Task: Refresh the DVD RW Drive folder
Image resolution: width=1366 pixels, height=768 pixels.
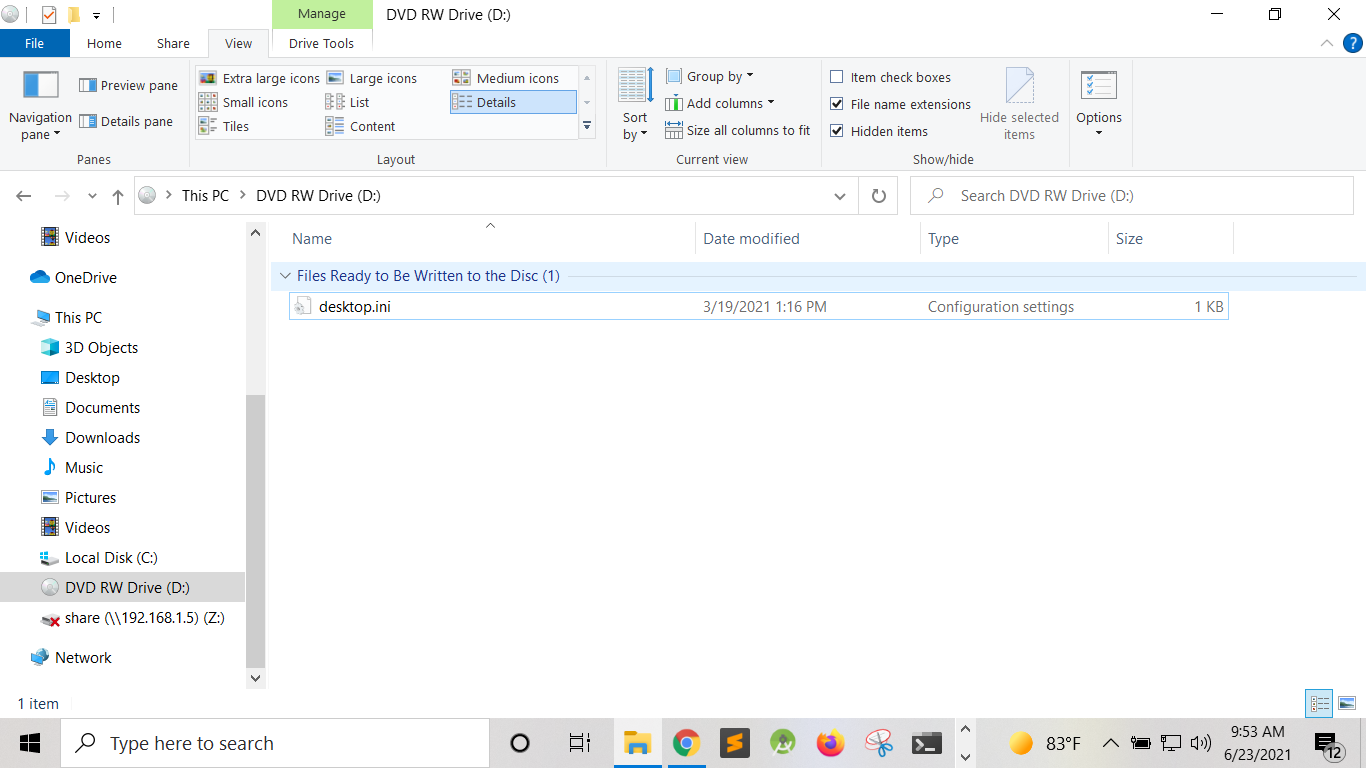Action: point(879,196)
